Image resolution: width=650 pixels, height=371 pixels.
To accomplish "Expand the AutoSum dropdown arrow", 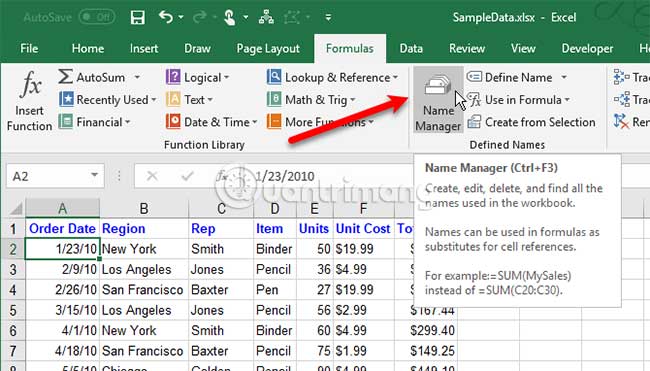I will [137, 78].
